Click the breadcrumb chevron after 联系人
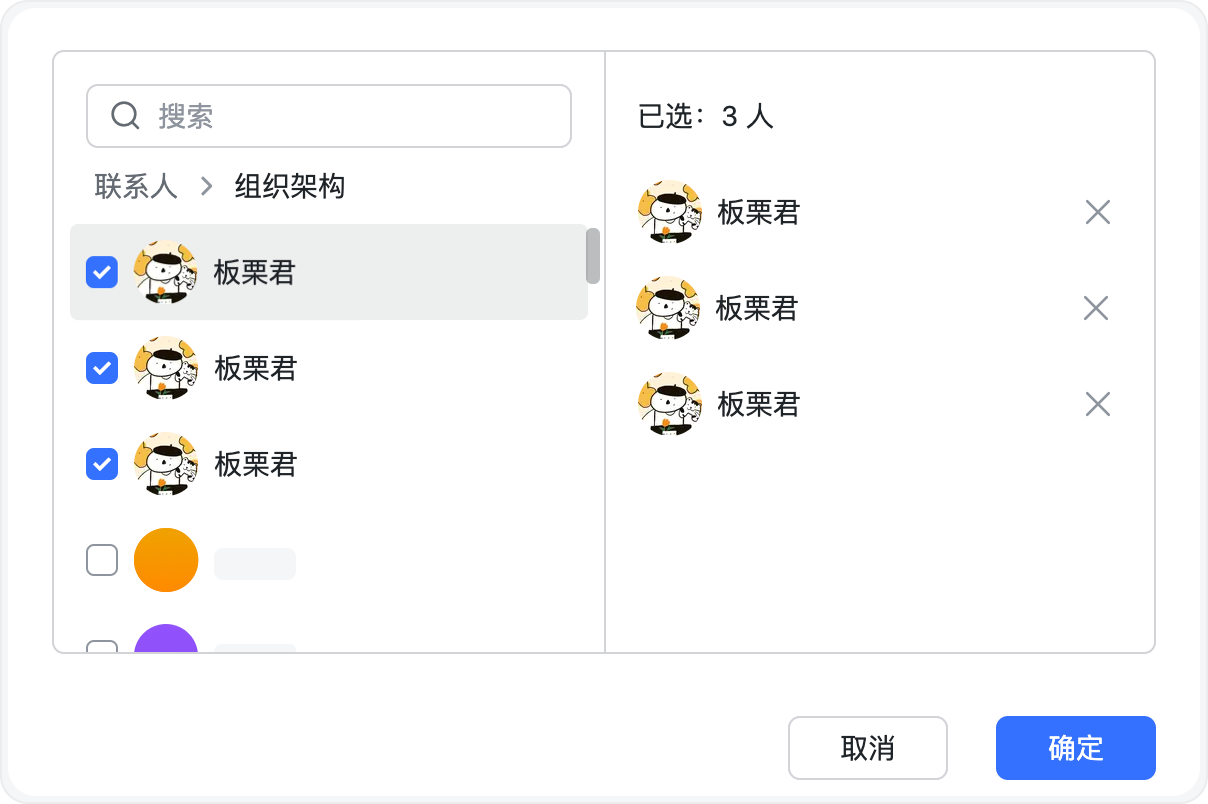This screenshot has height=804, width=1208. 207,186
